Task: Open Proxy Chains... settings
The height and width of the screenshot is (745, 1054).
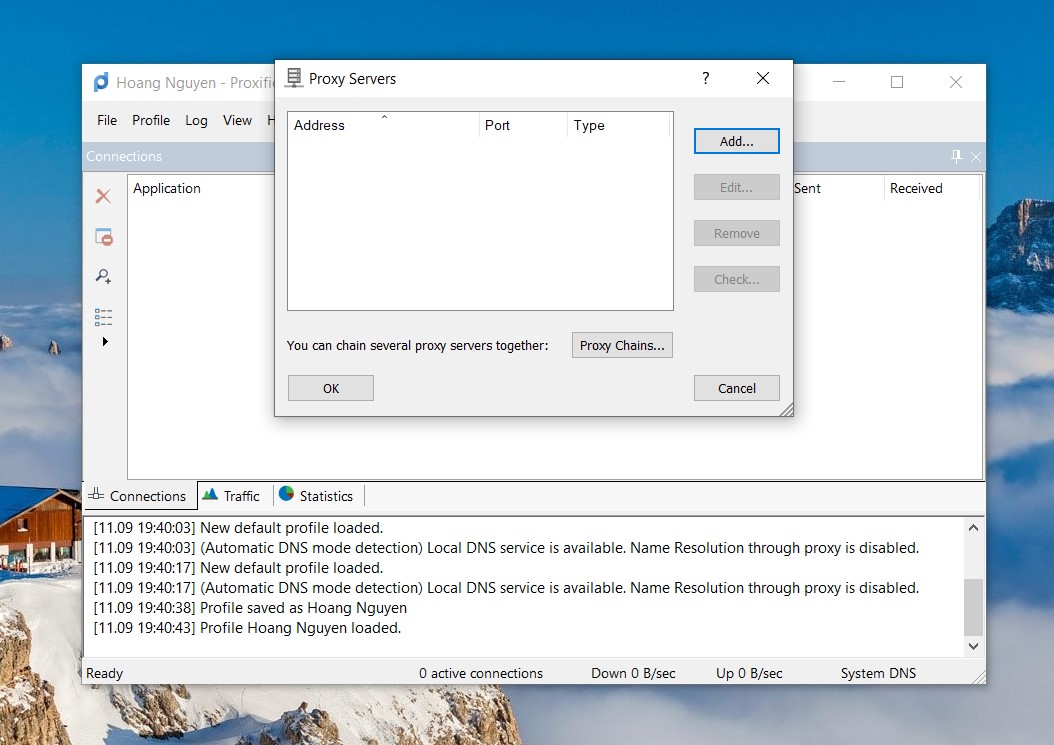Action: (x=622, y=345)
